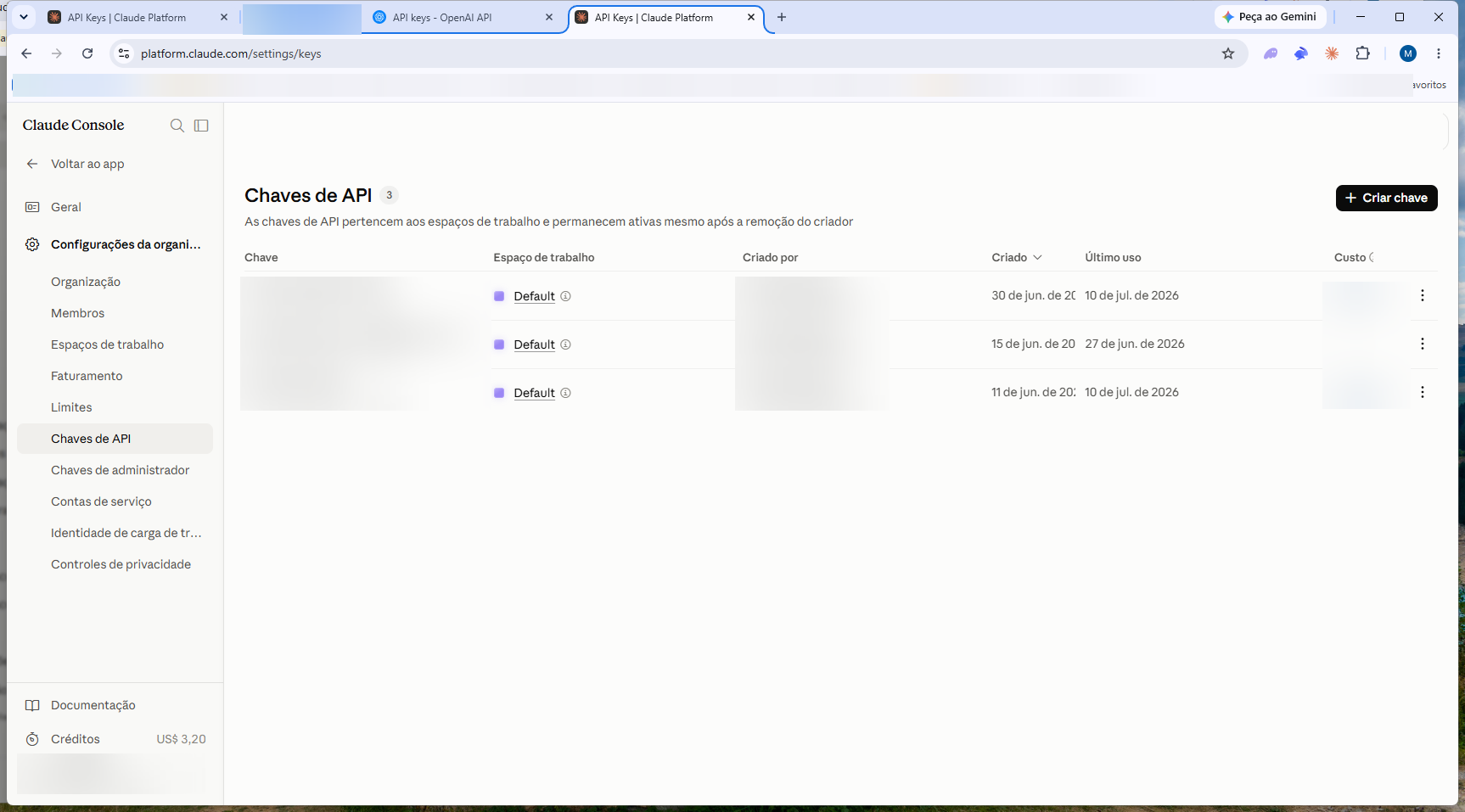Open the browser Extensions puzzle icon
The width and height of the screenshot is (1465, 812).
(x=1363, y=53)
